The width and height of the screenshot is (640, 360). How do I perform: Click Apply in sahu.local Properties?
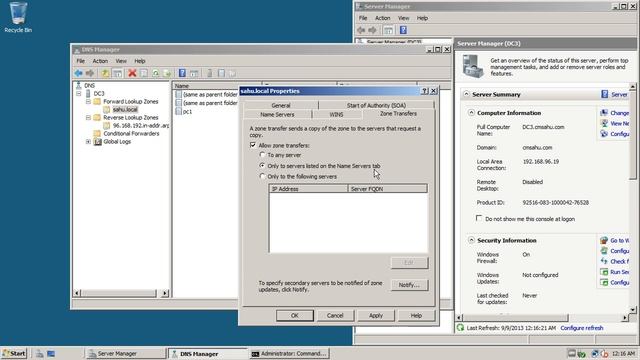(376, 316)
